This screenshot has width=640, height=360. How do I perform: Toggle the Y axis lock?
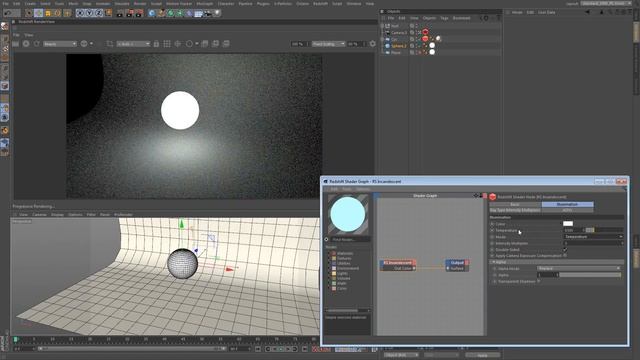(x=90, y=13)
